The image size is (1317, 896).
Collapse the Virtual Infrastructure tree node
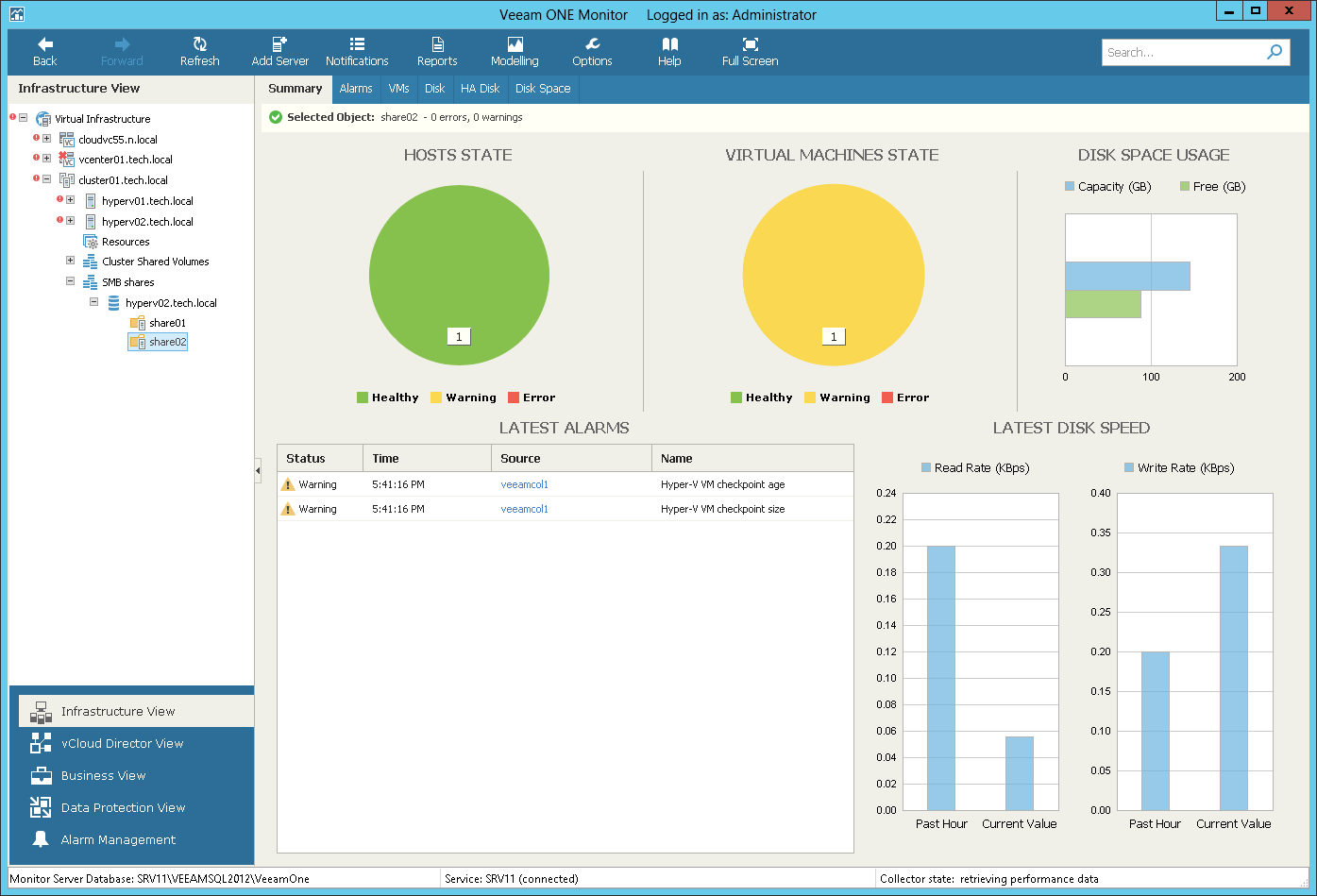coord(24,118)
